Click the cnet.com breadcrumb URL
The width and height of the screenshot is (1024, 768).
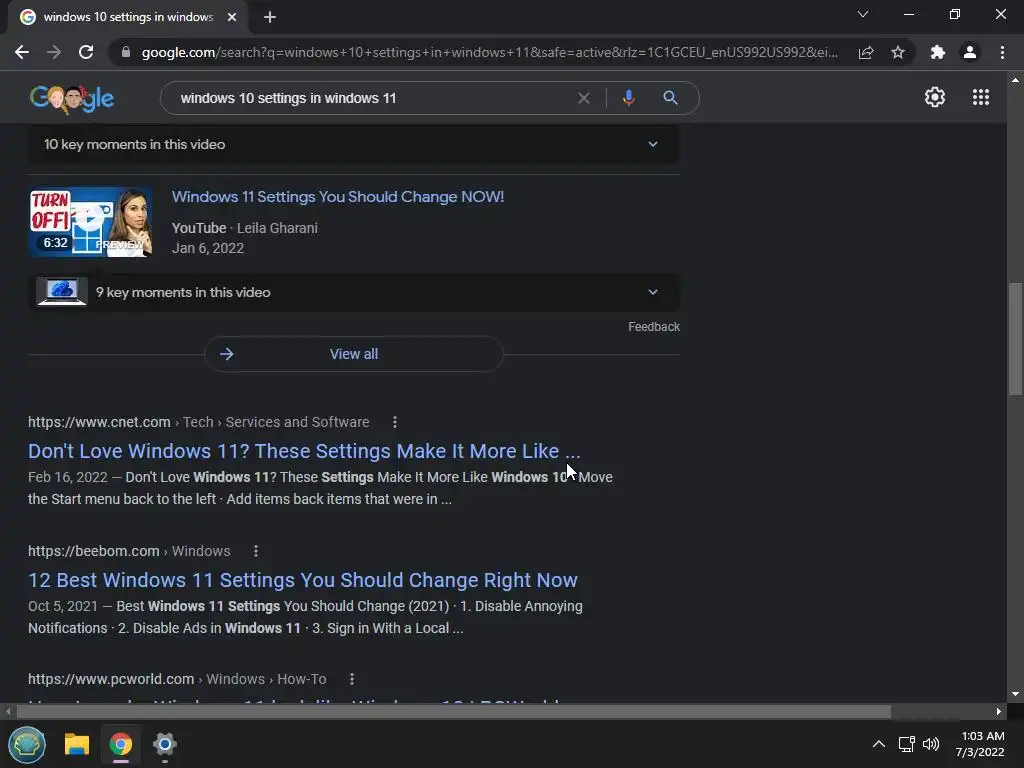[199, 423]
